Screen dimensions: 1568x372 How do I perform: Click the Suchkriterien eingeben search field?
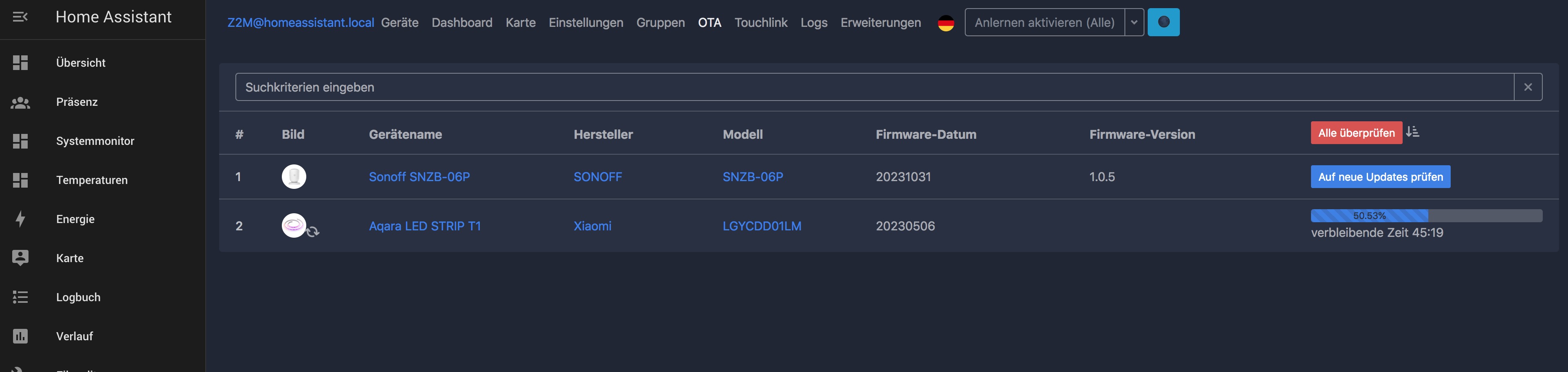874,88
